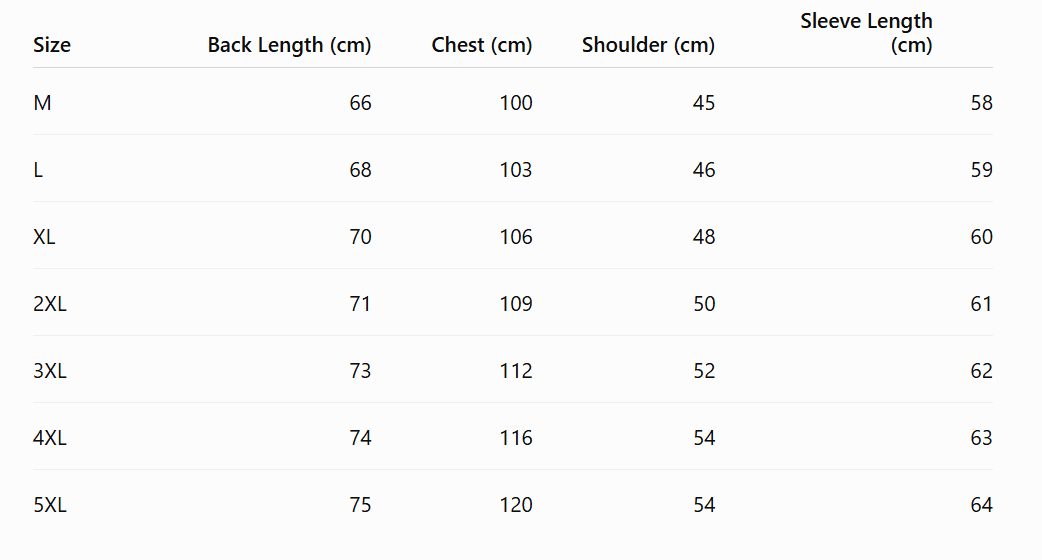Select the 3XL size row label
The height and width of the screenshot is (560, 1042).
pyautogui.click(x=50, y=371)
